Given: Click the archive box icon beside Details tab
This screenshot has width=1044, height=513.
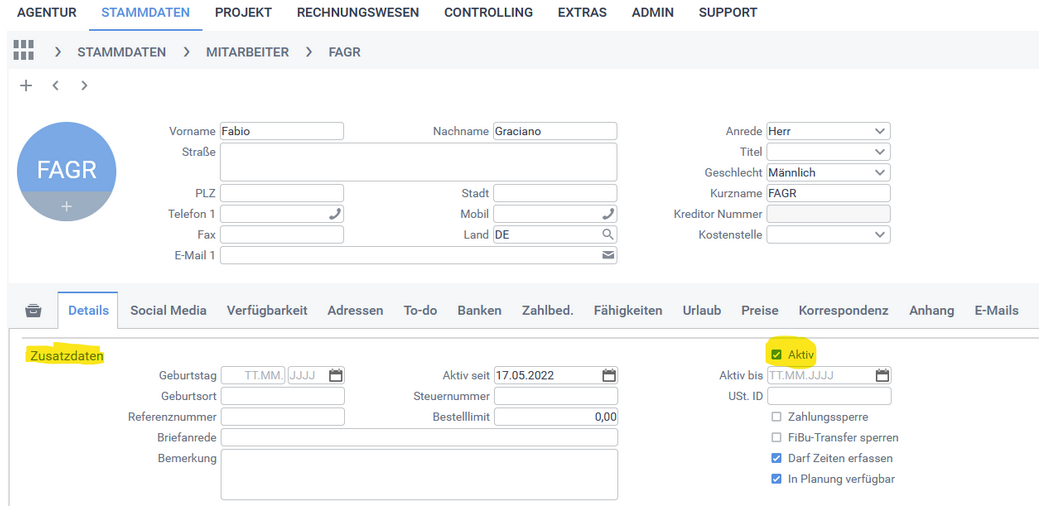Looking at the screenshot, I should [33, 311].
